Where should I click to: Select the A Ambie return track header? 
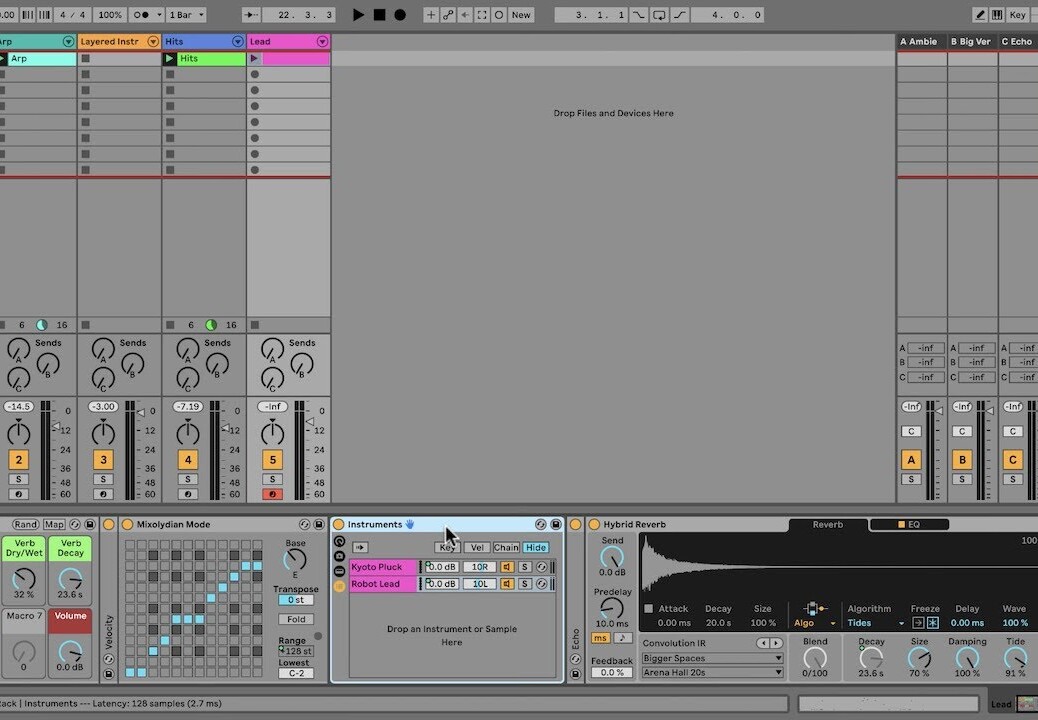point(921,42)
